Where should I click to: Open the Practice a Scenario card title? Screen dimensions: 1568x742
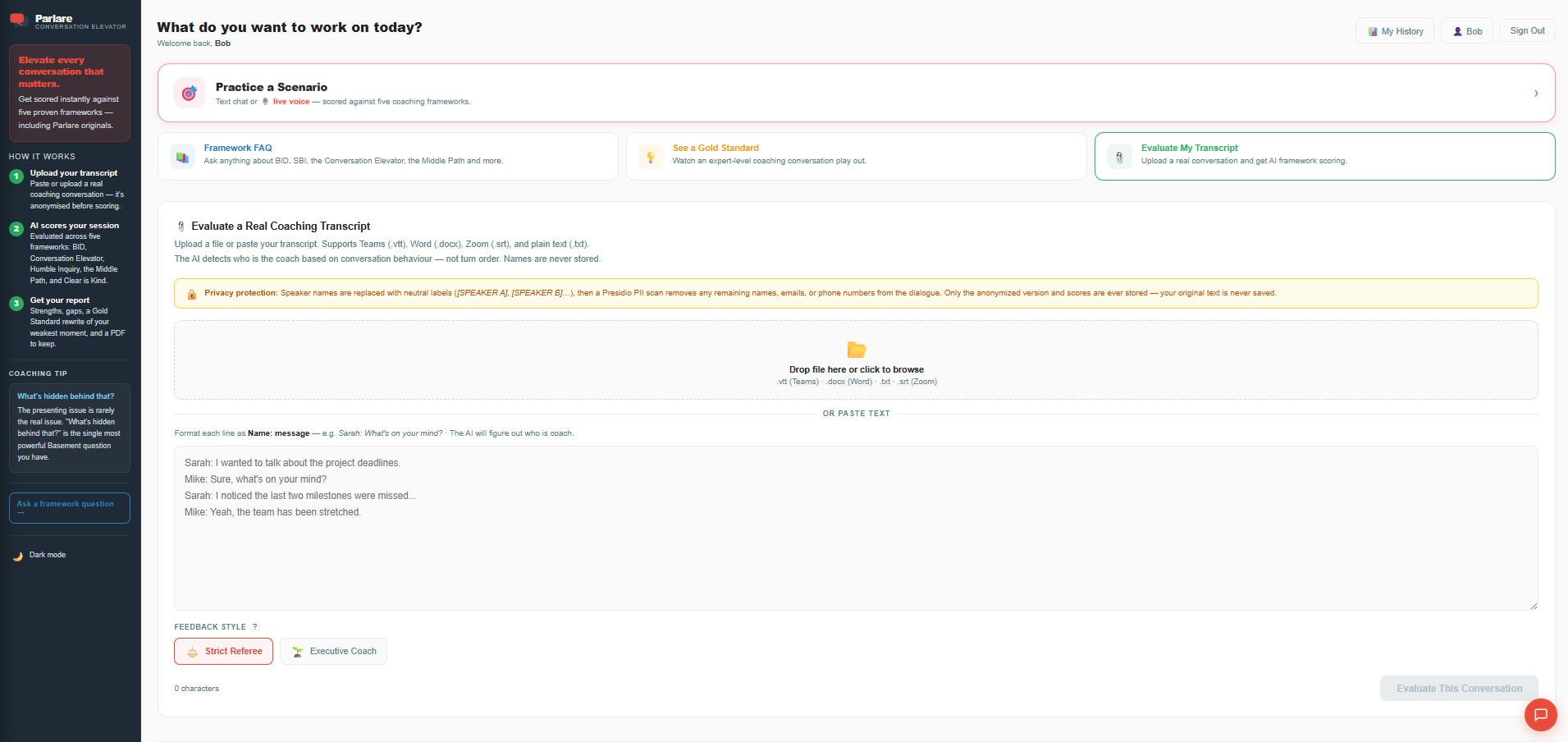[x=272, y=87]
